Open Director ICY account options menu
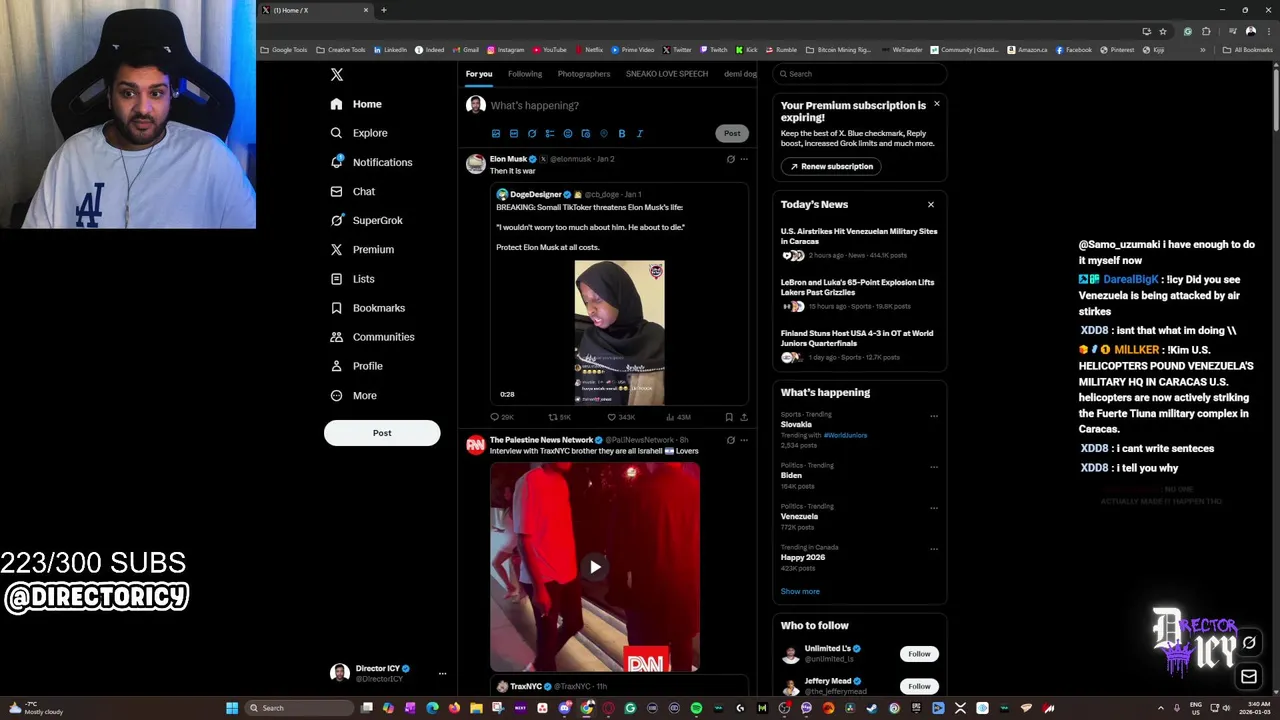 (442, 673)
